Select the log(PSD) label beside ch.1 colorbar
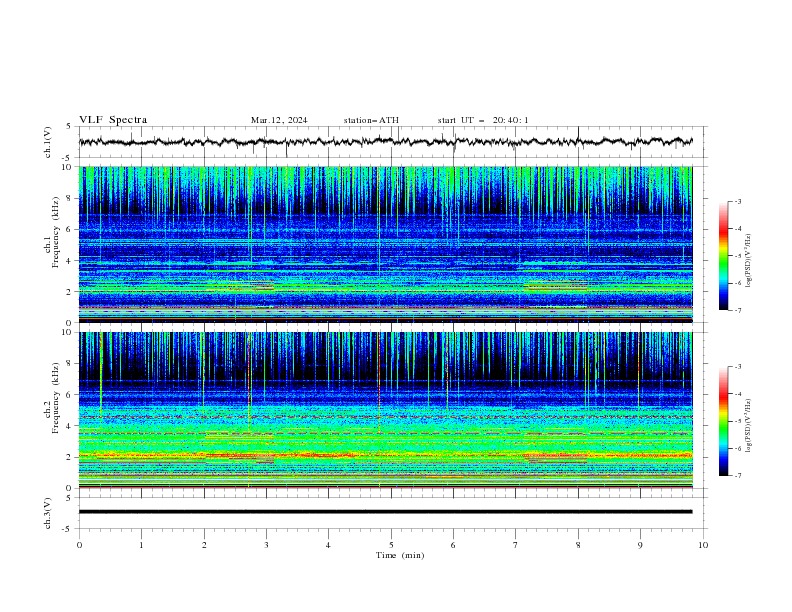 749,261
